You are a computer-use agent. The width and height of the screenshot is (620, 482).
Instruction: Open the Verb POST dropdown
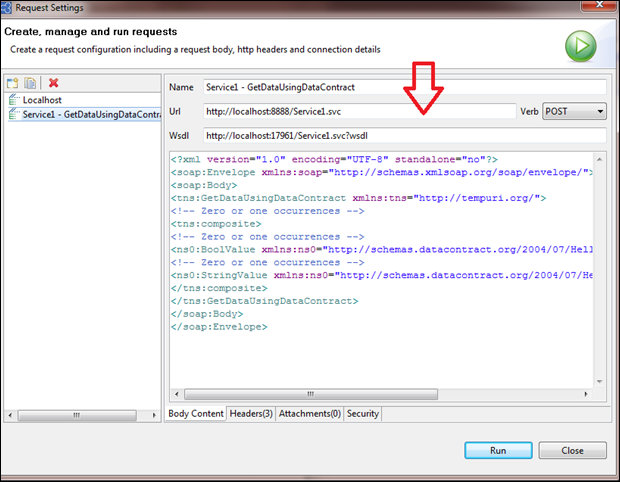pyautogui.click(x=575, y=112)
